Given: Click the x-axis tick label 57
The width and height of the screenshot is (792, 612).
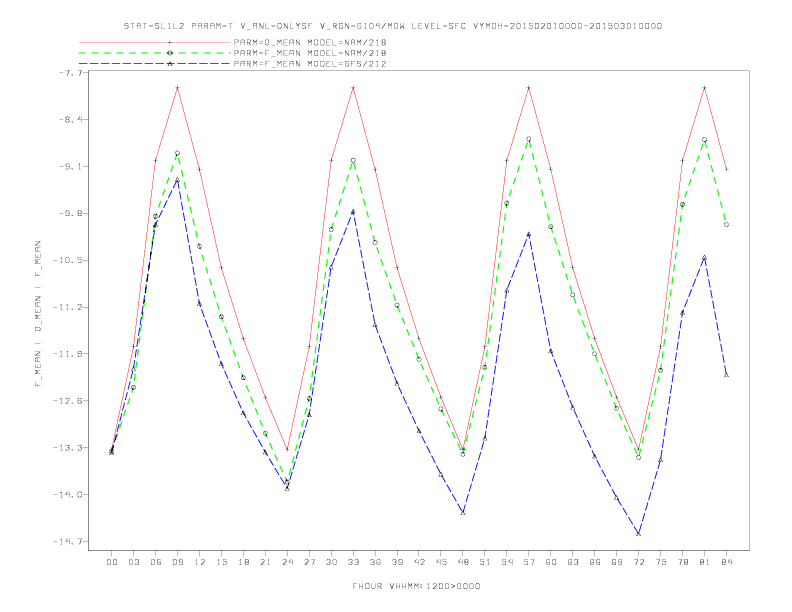Looking at the screenshot, I should (529, 562).
